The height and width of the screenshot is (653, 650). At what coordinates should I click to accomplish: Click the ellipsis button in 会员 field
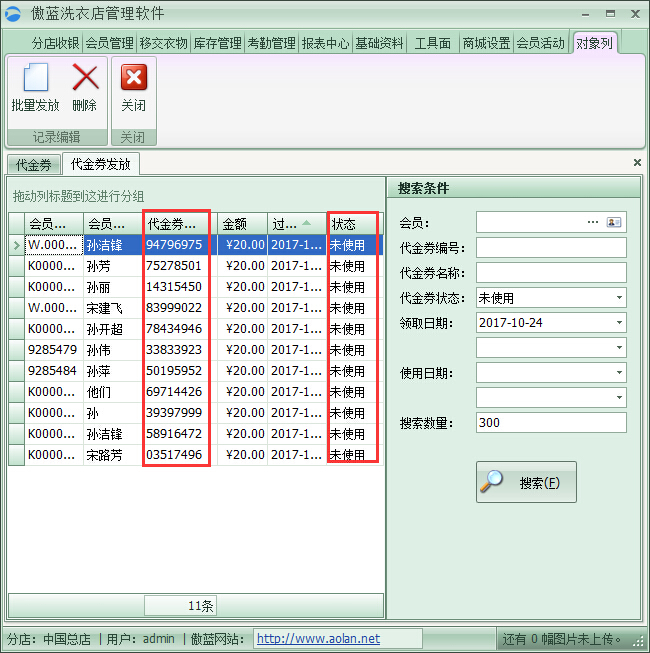point(593,222)
